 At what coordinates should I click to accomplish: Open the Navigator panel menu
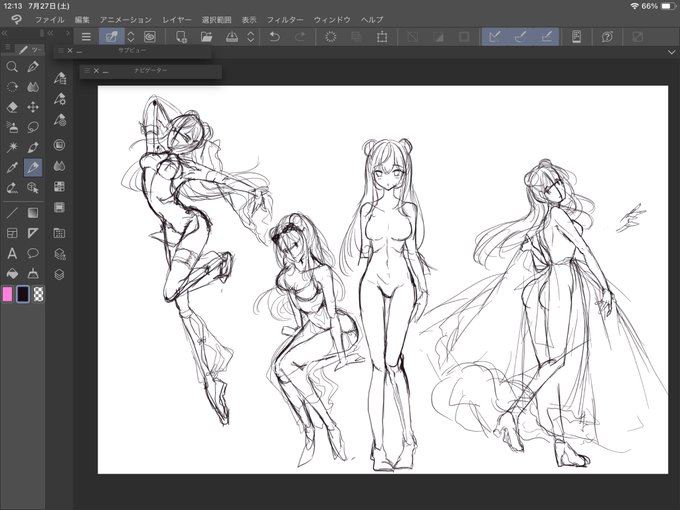coord(87,70)
